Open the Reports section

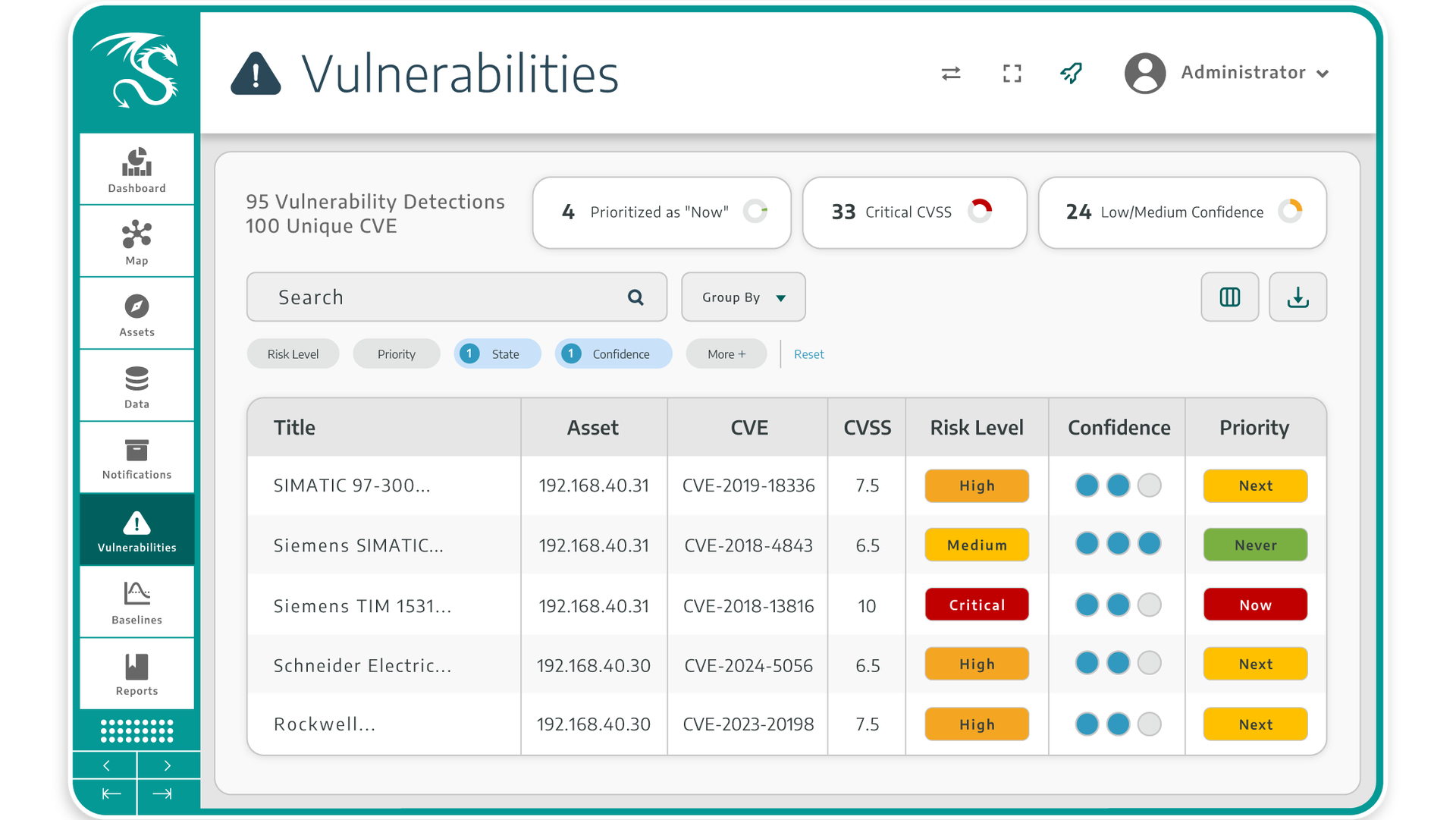(136, 674)
